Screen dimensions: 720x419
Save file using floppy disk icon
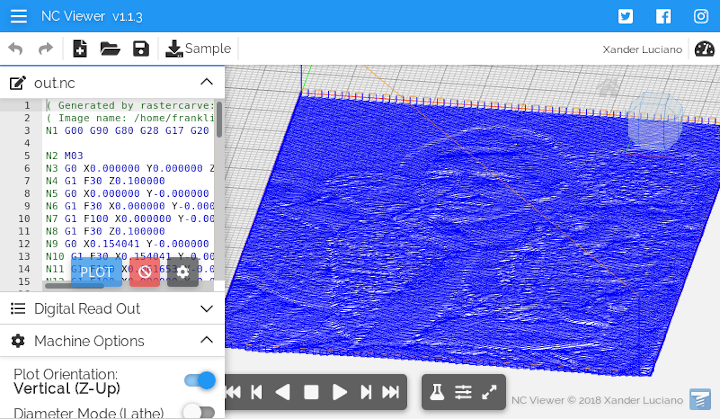[141, 48]
